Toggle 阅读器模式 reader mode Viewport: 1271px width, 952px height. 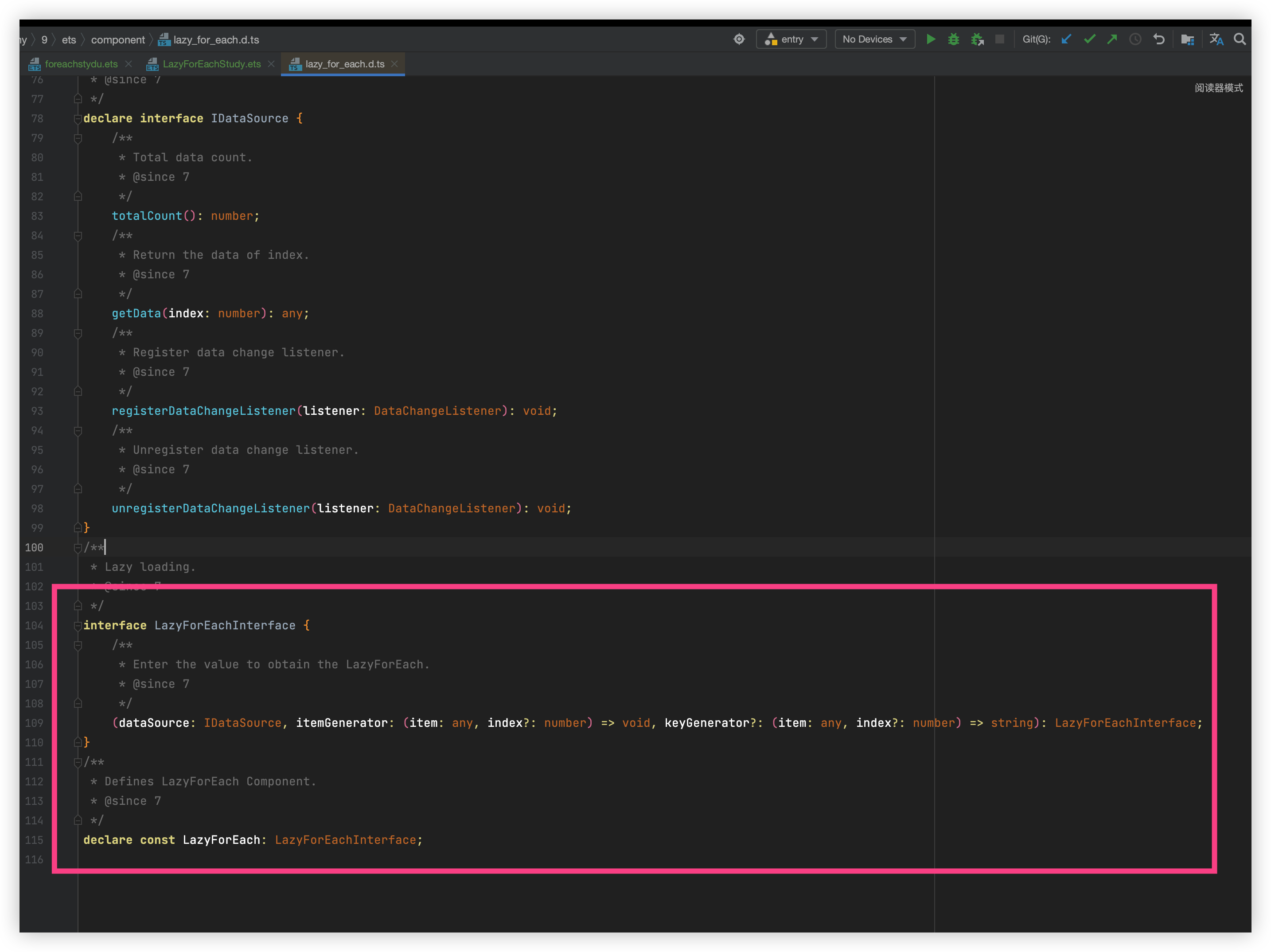click(1219, 88)
